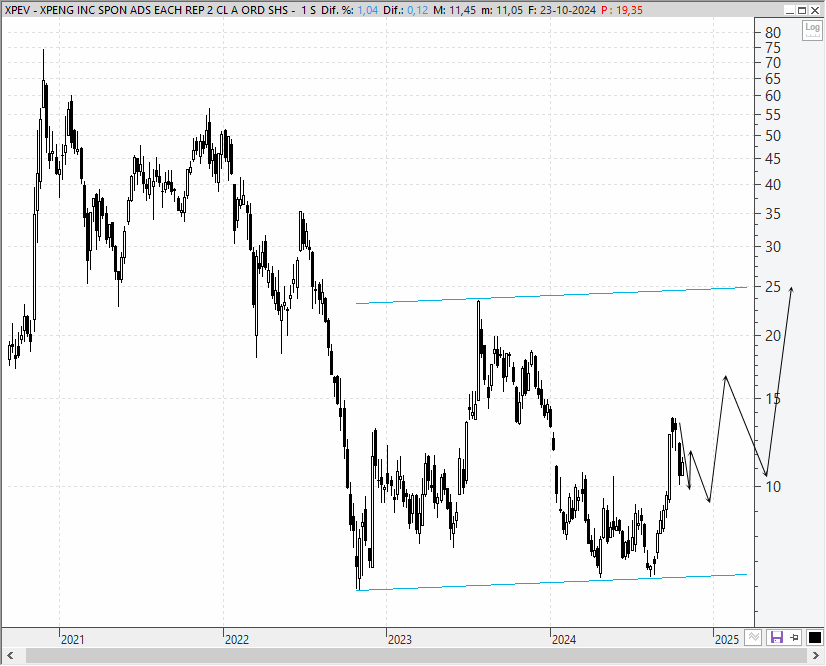The image size is (826, 666).
Task: Maximize the XPEV chart window
Action: point(802,10)
